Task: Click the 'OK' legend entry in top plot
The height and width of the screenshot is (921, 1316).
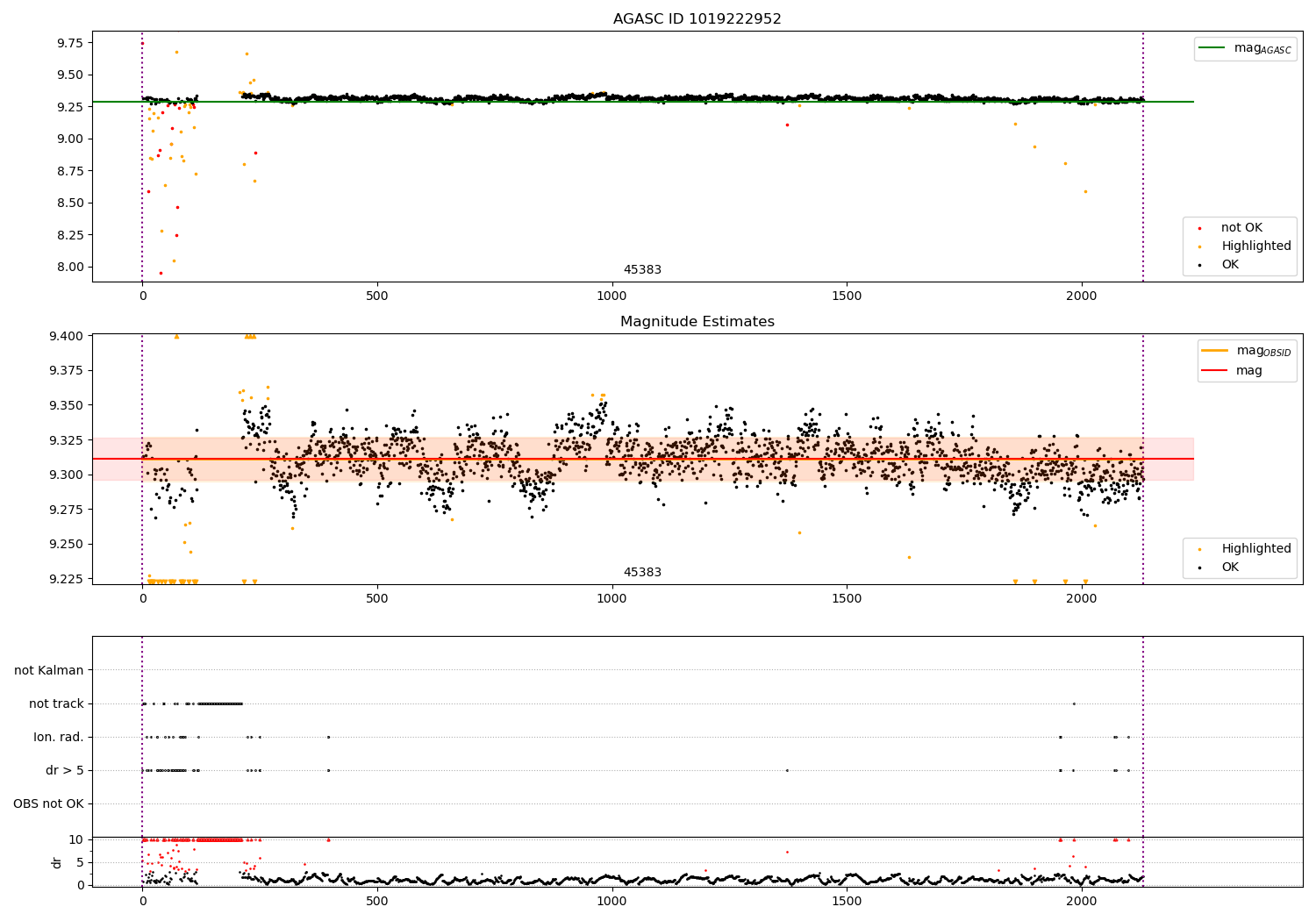Action: [1230, 265]
